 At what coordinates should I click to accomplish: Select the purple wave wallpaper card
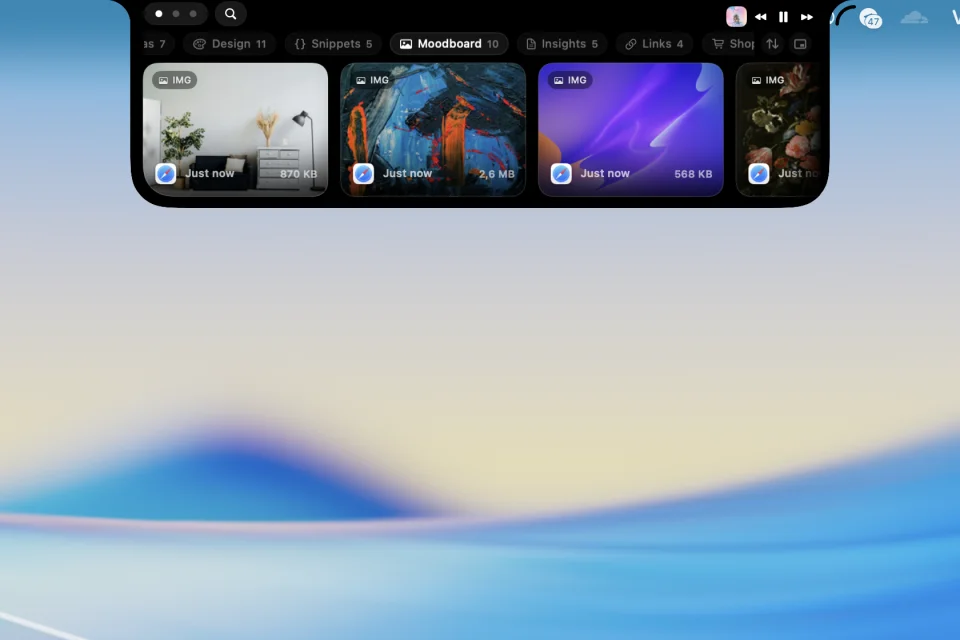coord(631,129)
